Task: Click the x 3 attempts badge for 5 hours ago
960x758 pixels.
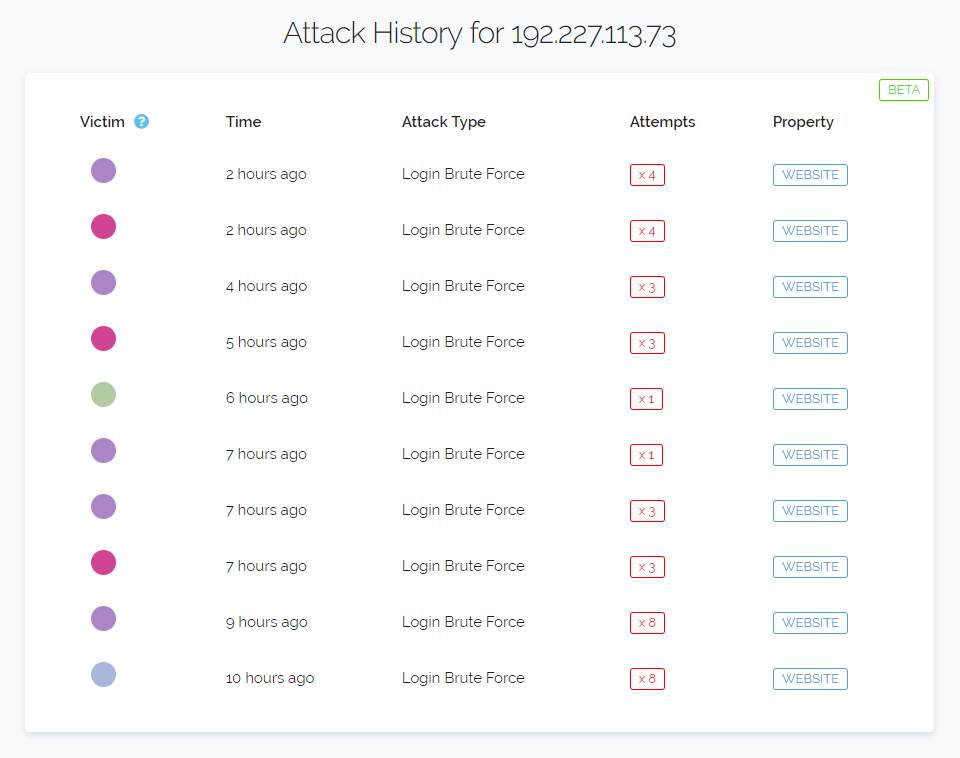Action: tap(647, 343)
